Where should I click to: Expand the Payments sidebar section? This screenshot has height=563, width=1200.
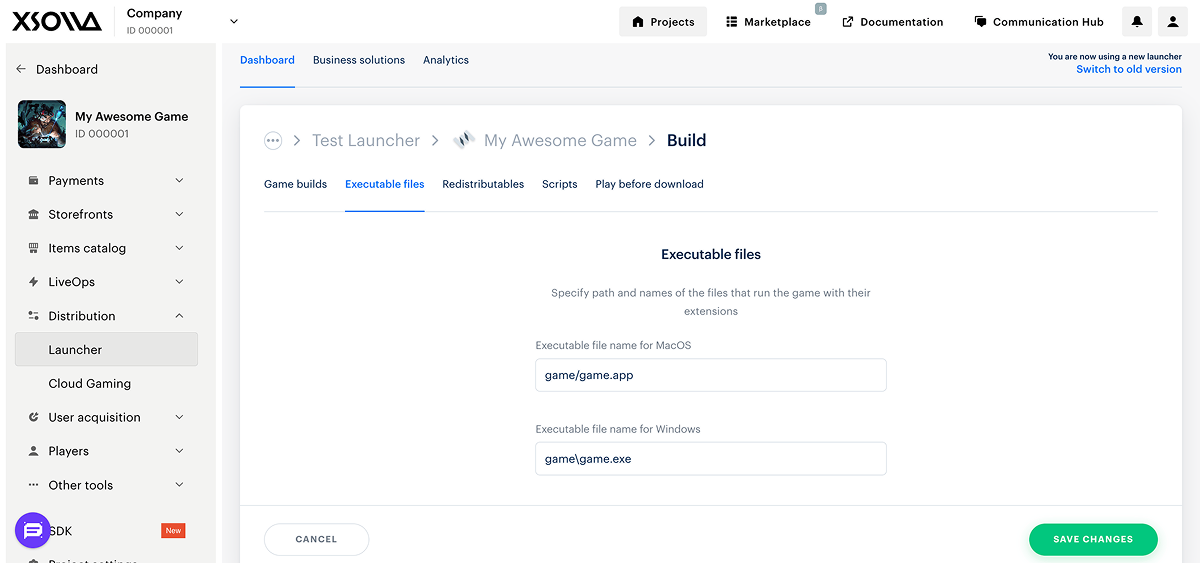pos(106,181)
